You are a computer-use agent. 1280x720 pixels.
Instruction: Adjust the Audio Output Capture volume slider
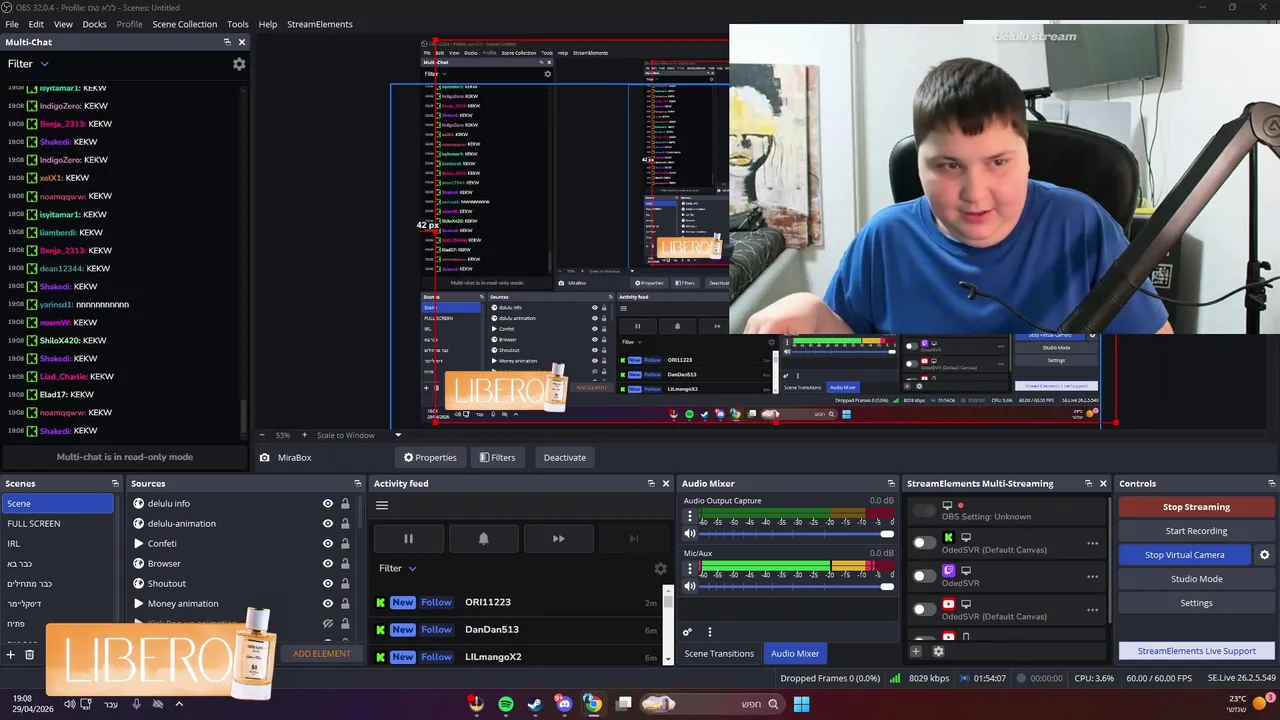pos(796,534)
